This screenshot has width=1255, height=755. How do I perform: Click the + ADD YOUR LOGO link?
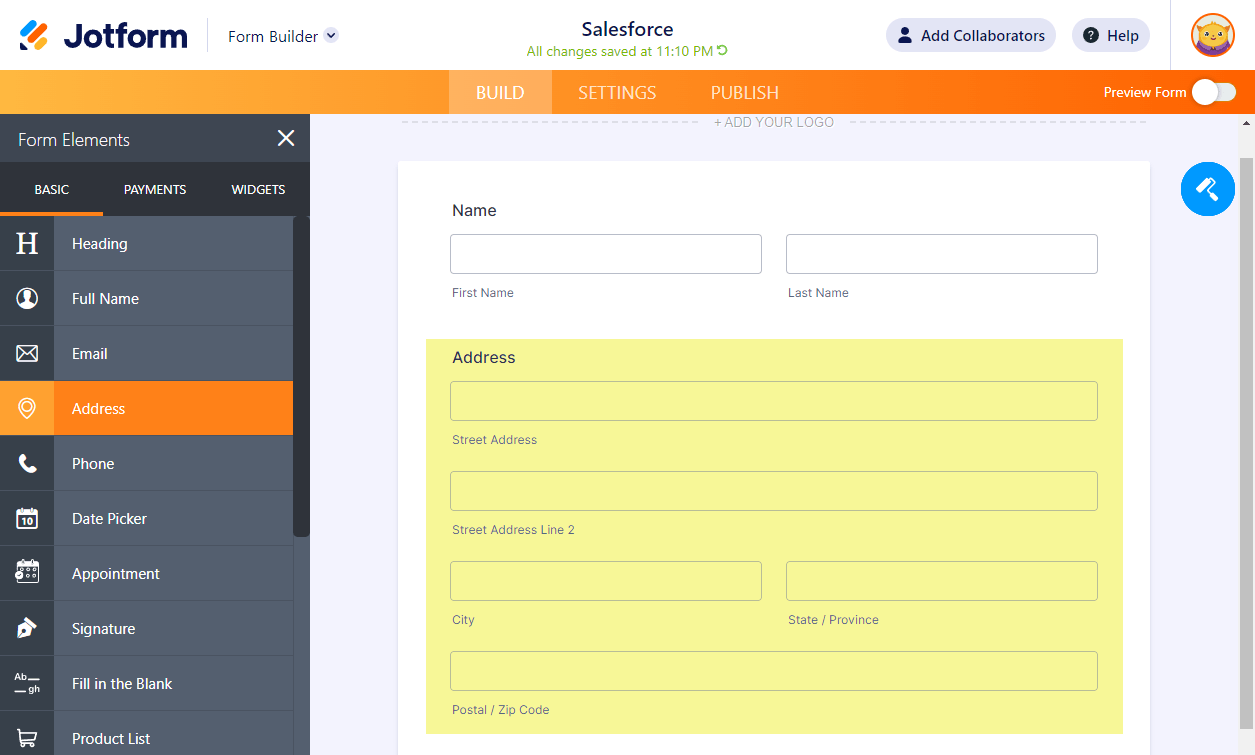tap(774, 122)
